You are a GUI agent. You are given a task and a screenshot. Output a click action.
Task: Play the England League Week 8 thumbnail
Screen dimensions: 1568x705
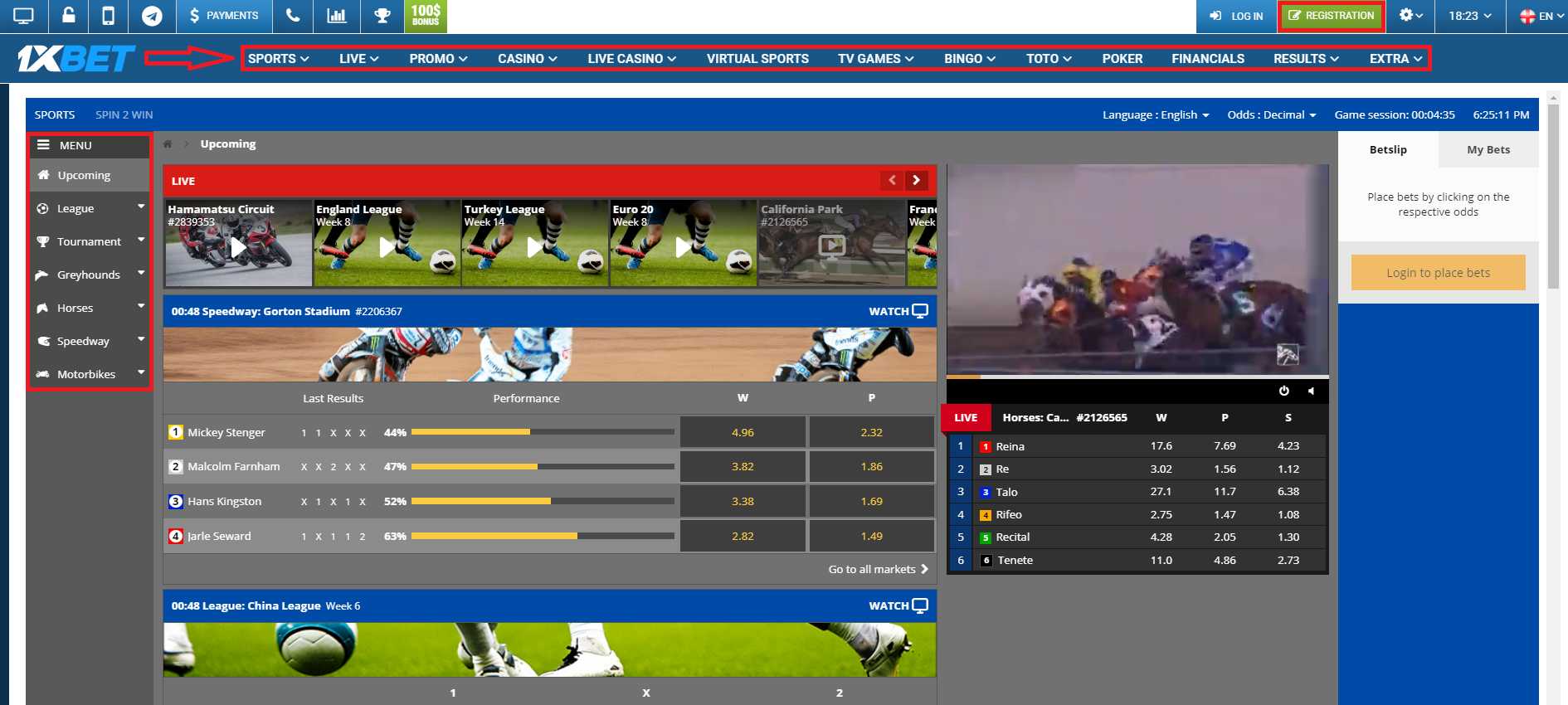click(x=387, y=243)
